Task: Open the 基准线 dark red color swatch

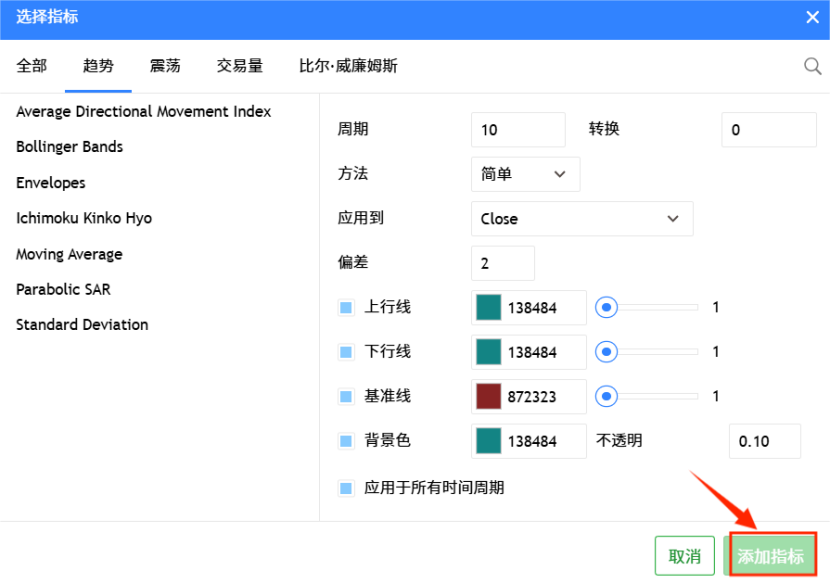Action: click(489, 397)
